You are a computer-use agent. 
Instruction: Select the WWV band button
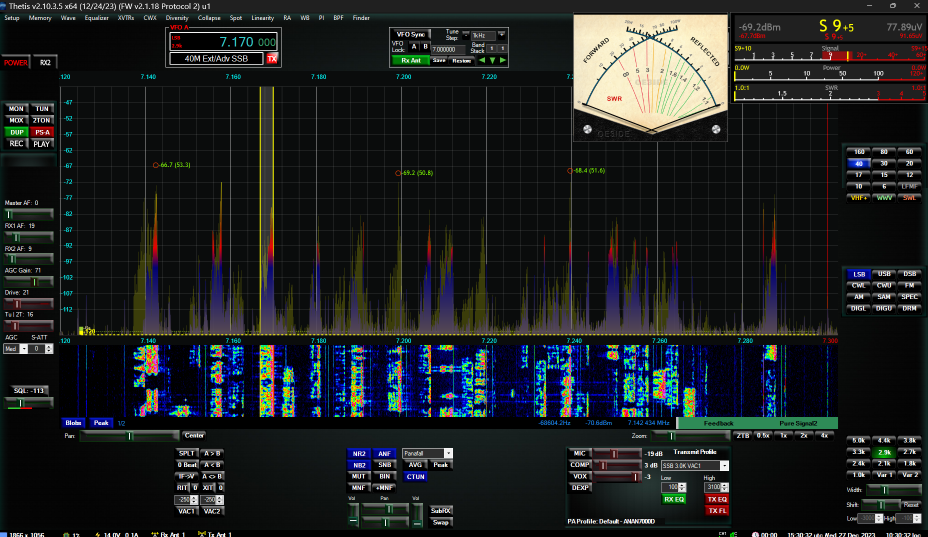[884, 198]
